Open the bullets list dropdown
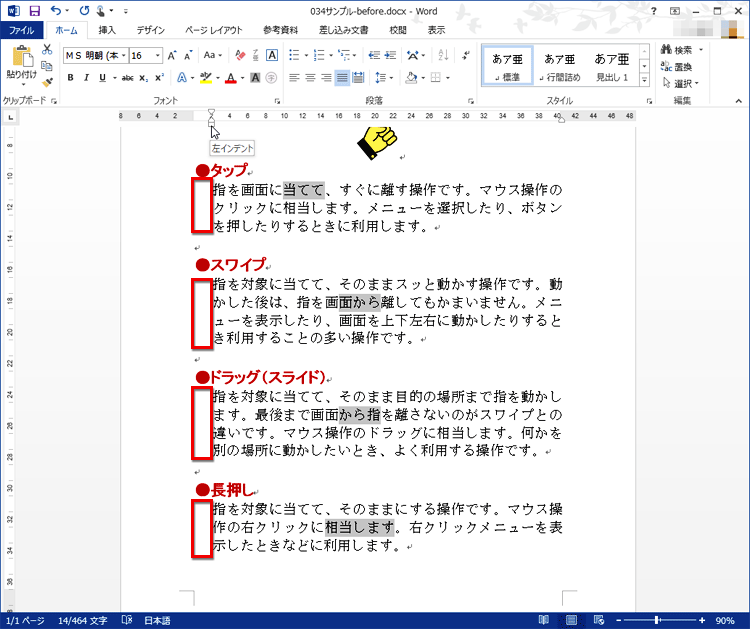The width and height of the screenshot is (750, 629). (306, 55)
